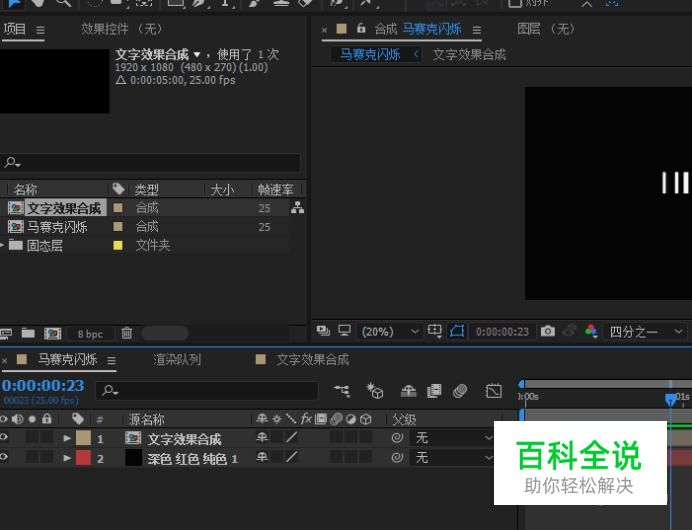Hide 深色 红色 纯色 1 layer eye toggle
Screen dimensions: 692x530
tap(4, 457)
